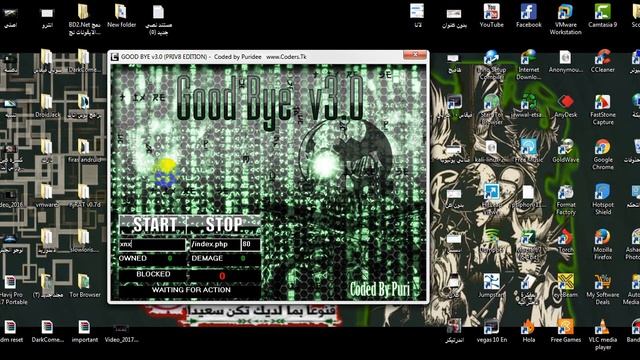The width and height of the screenshot is (640, 360).
Task: Open the Start Tor Browser shortcut
Action: point(491,109)
